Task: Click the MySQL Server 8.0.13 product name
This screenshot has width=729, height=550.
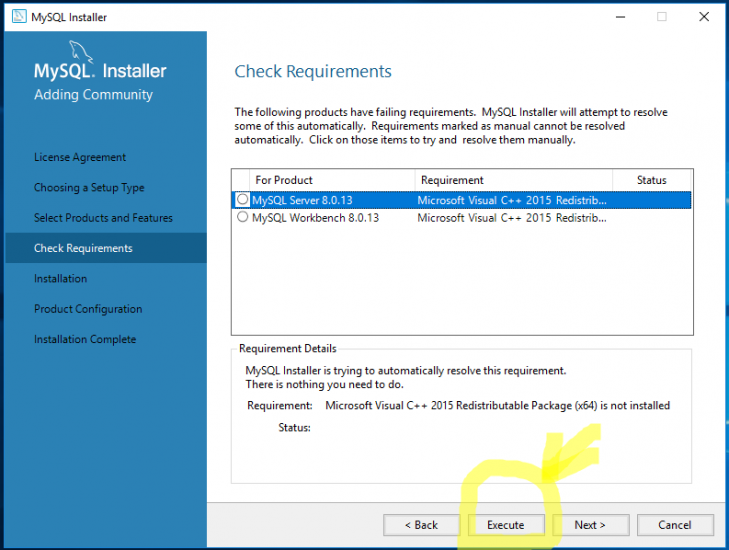Action: tap(302, 200)
